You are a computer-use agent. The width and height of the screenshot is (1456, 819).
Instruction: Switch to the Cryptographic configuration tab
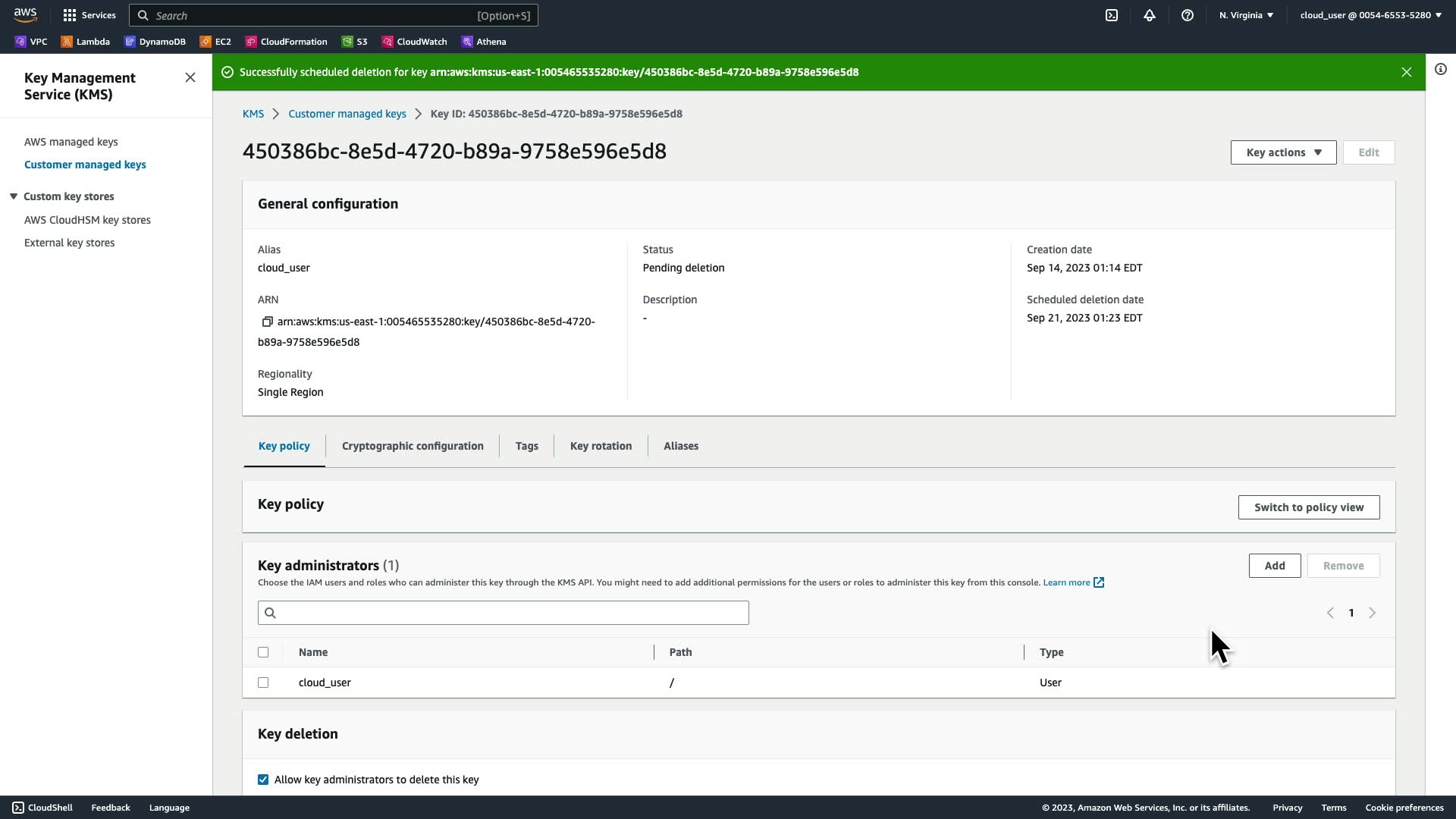point(412,446)
